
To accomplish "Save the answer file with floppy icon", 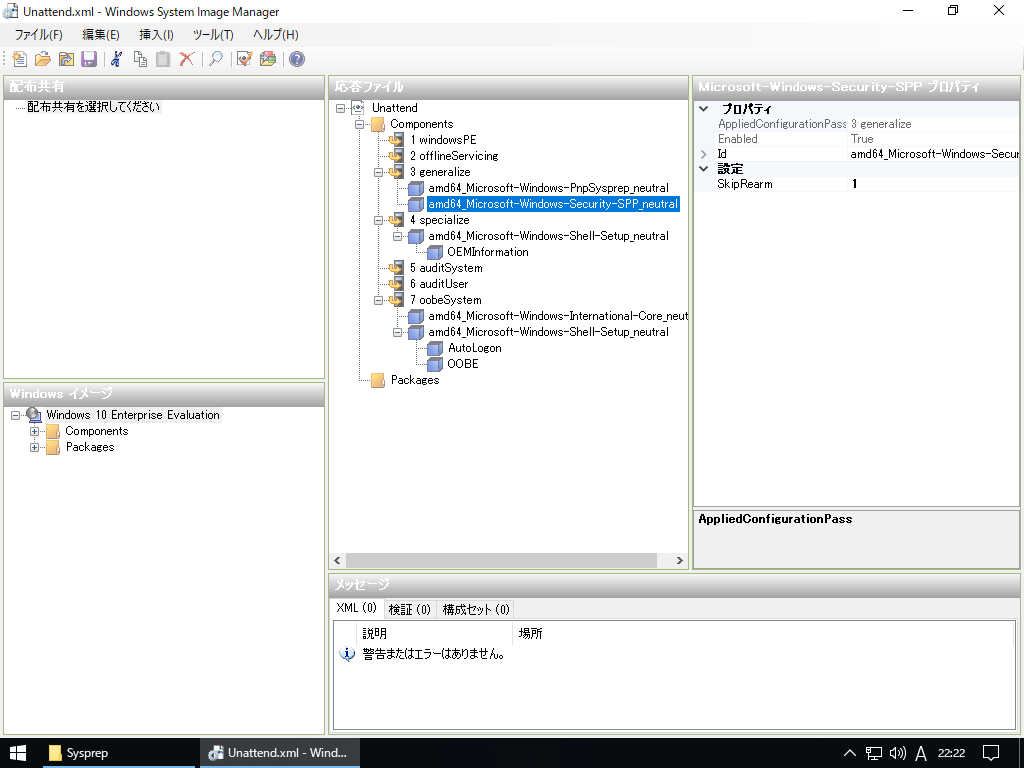I will [89, 59].
